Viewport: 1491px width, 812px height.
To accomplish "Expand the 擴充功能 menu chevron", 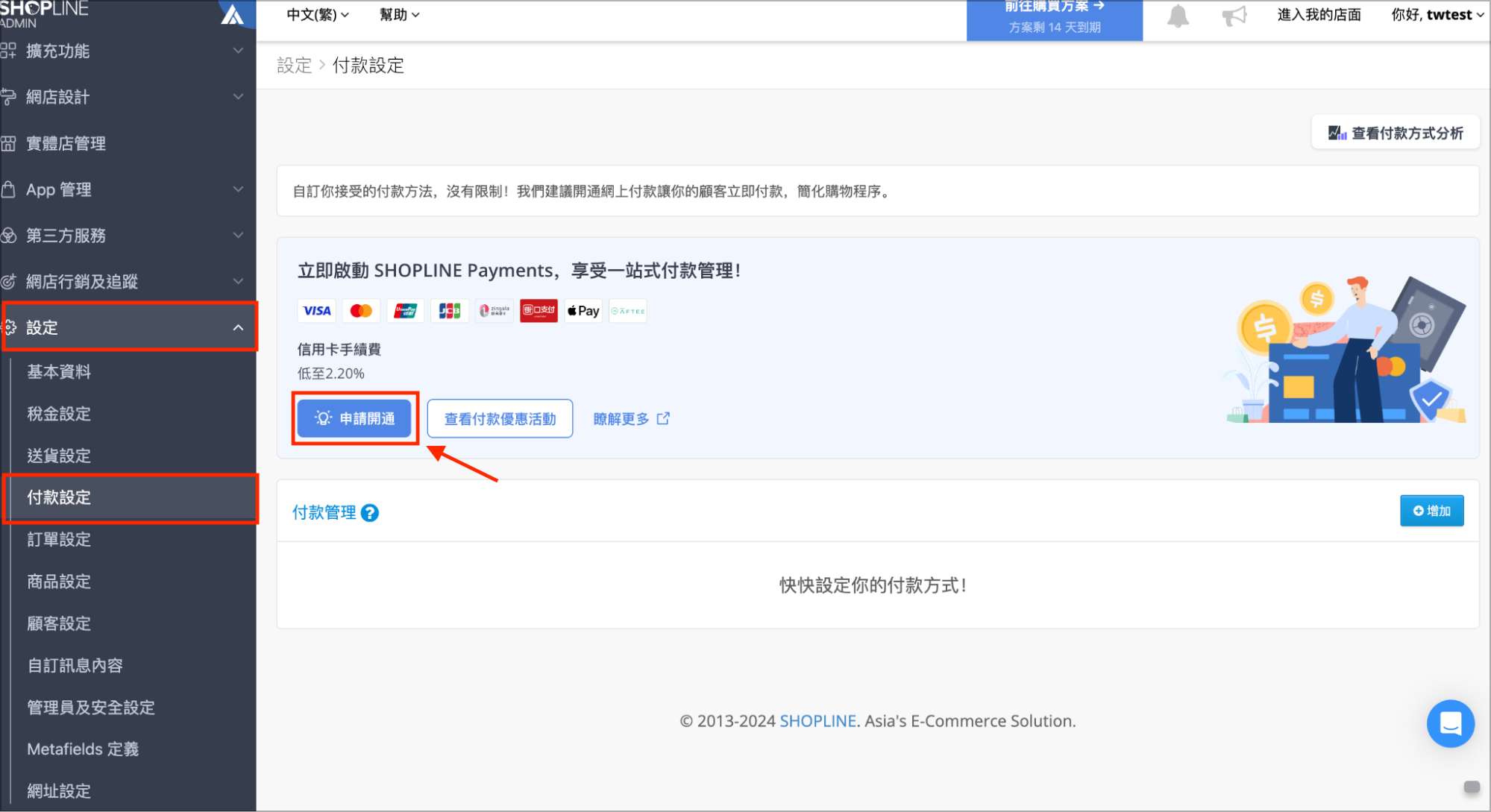I will 238,51.
